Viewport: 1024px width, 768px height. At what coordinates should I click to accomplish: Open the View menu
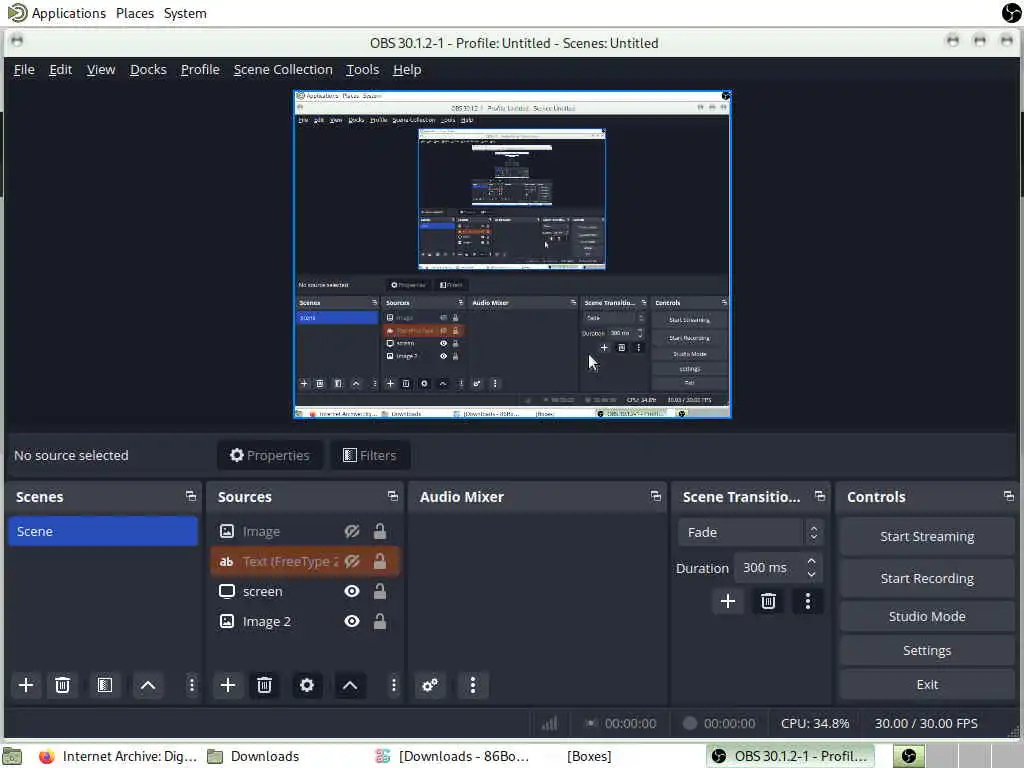[101, 70]
